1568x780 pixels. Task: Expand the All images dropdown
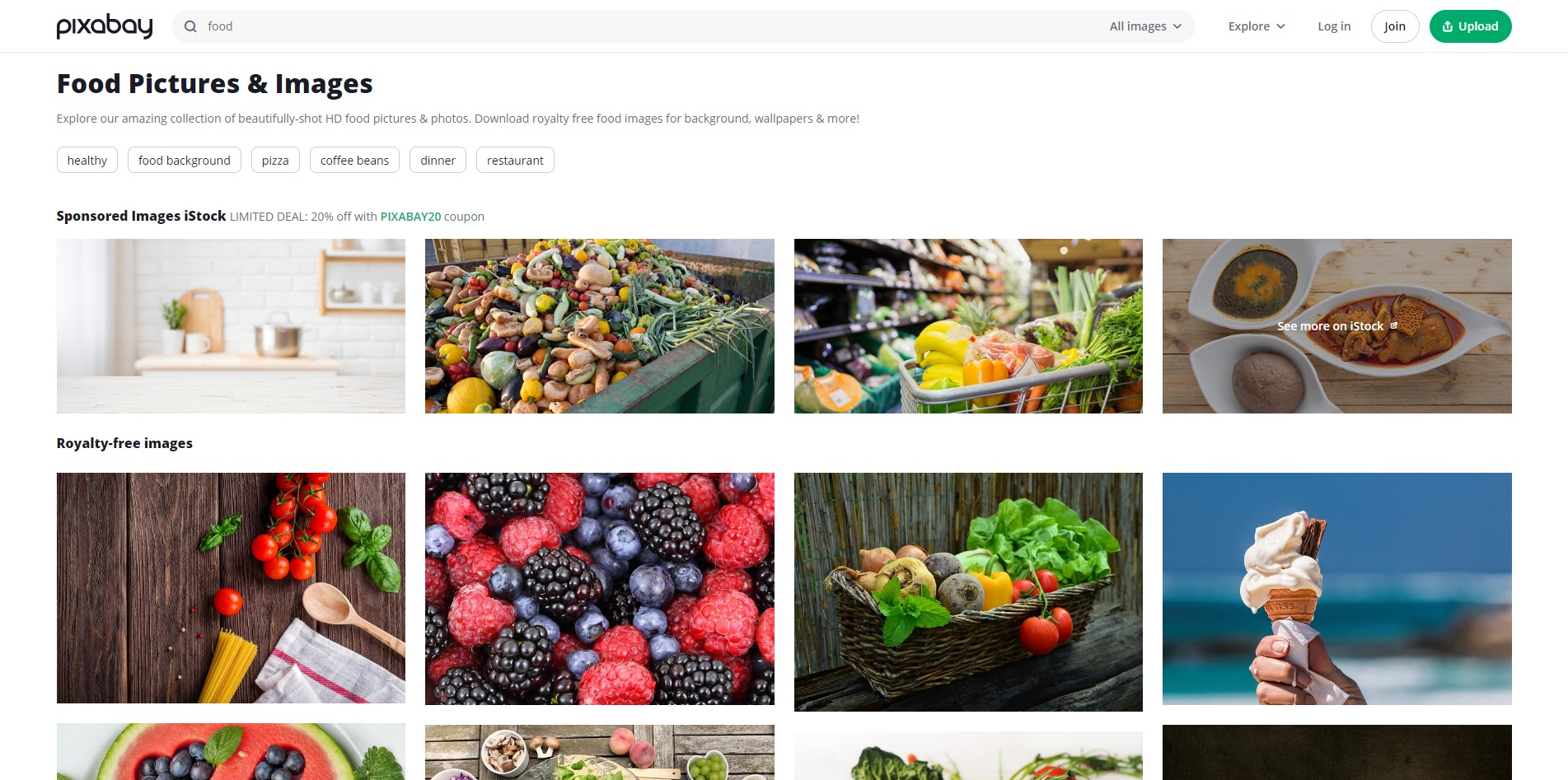1145,26
